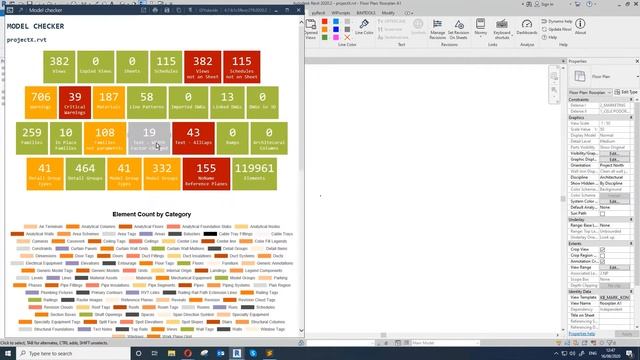The image size is (640, 360).
Task: Collapse the Identity Data section
Action: click(631, 291)
